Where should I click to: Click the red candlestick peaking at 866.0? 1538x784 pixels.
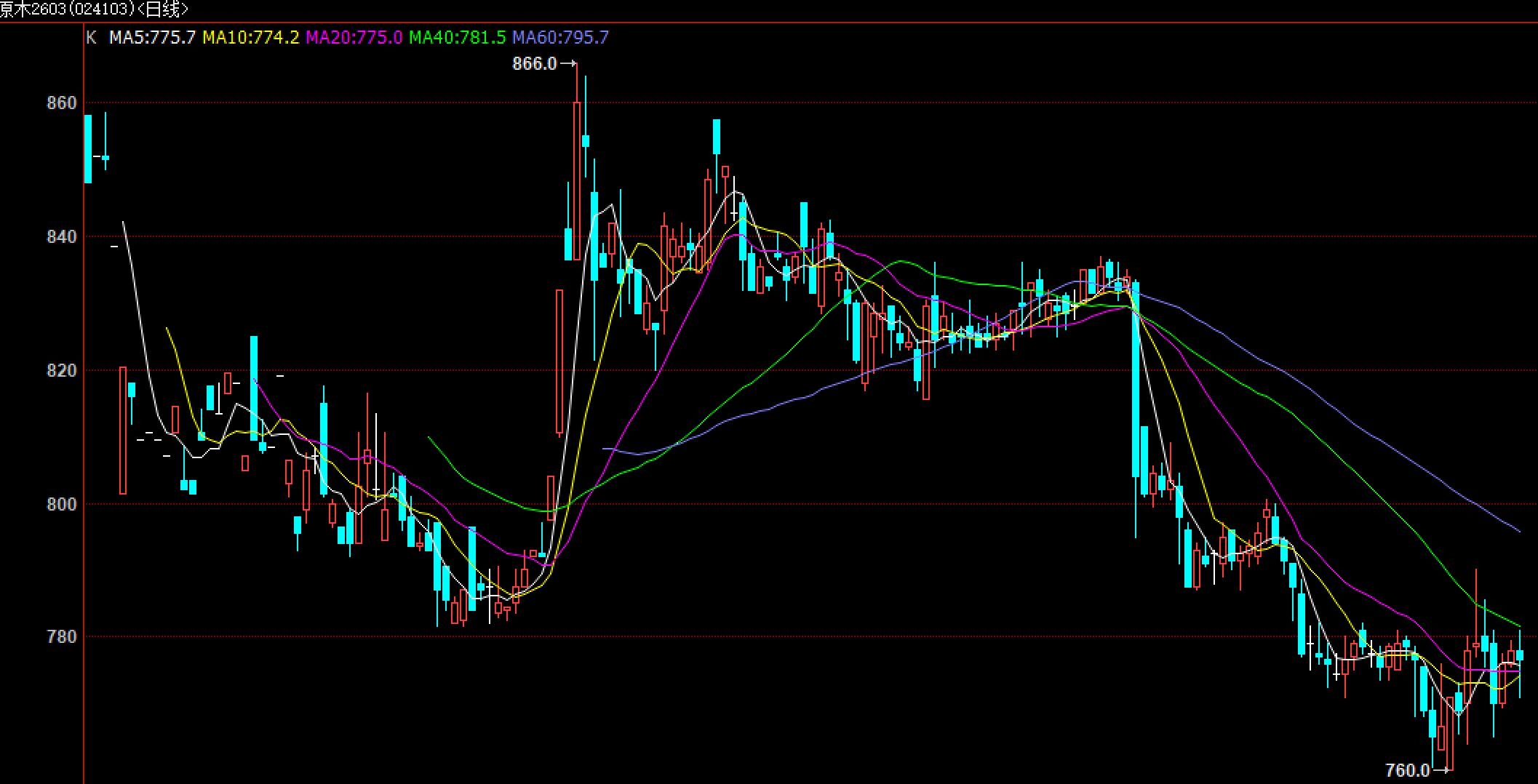[577, 180]
